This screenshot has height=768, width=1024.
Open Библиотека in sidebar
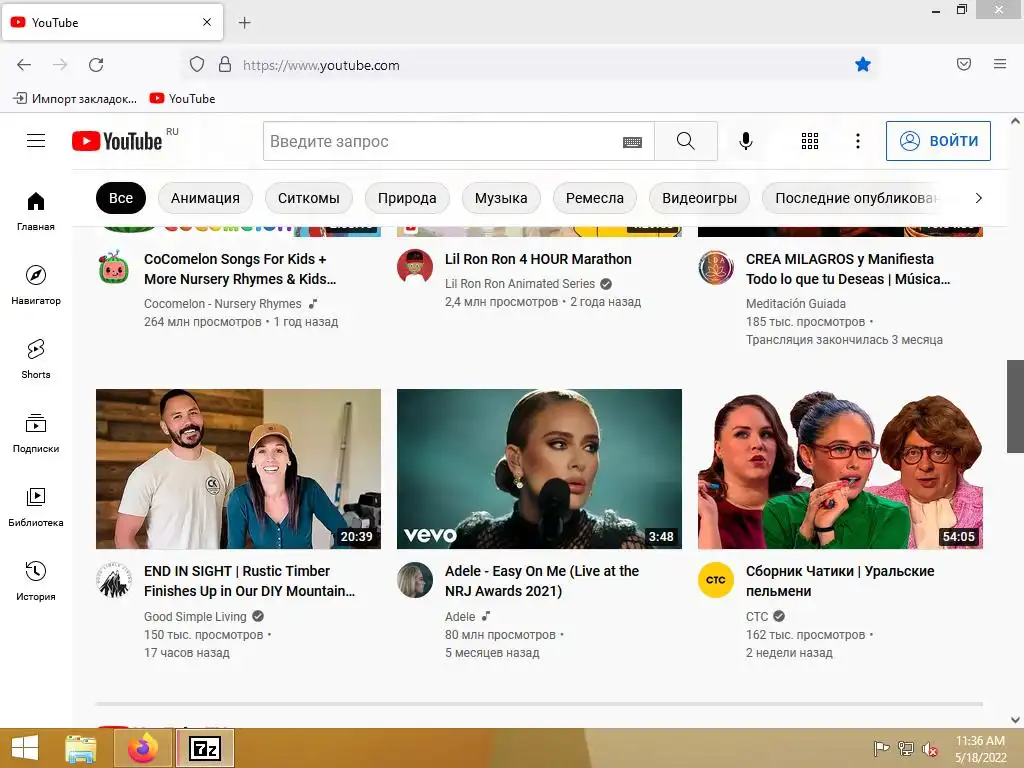pyautogui.click(x=36, y=507)
